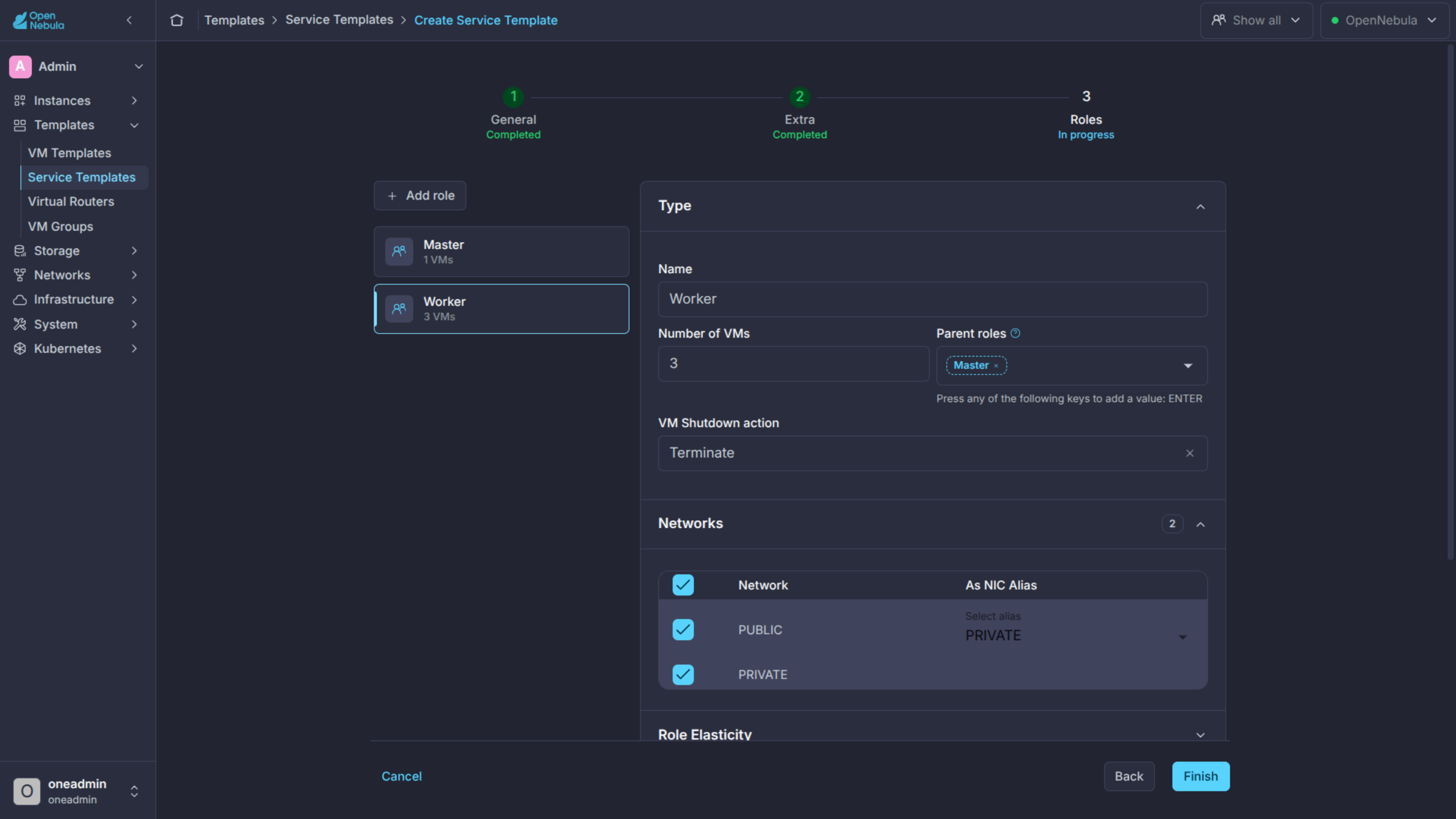Click the VM Shutdown action field

coord(933,453)
